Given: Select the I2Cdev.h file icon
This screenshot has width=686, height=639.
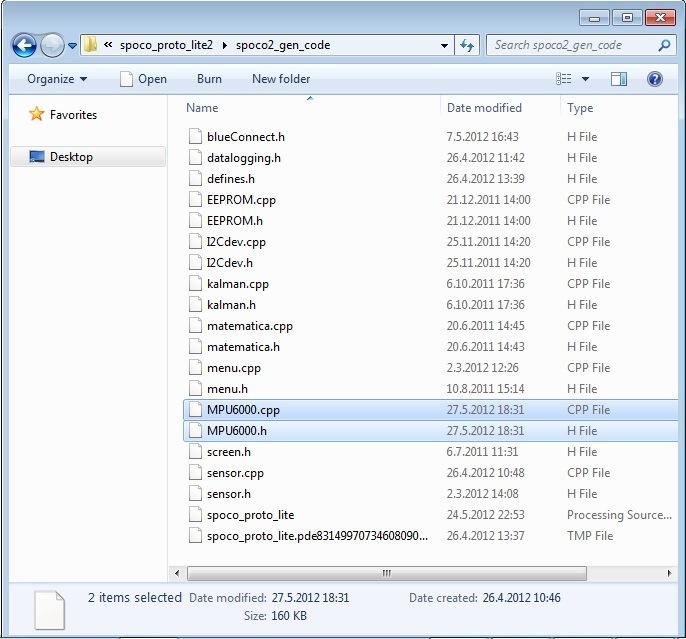Looking at the screenshot, I should click(x=195, y=262).
